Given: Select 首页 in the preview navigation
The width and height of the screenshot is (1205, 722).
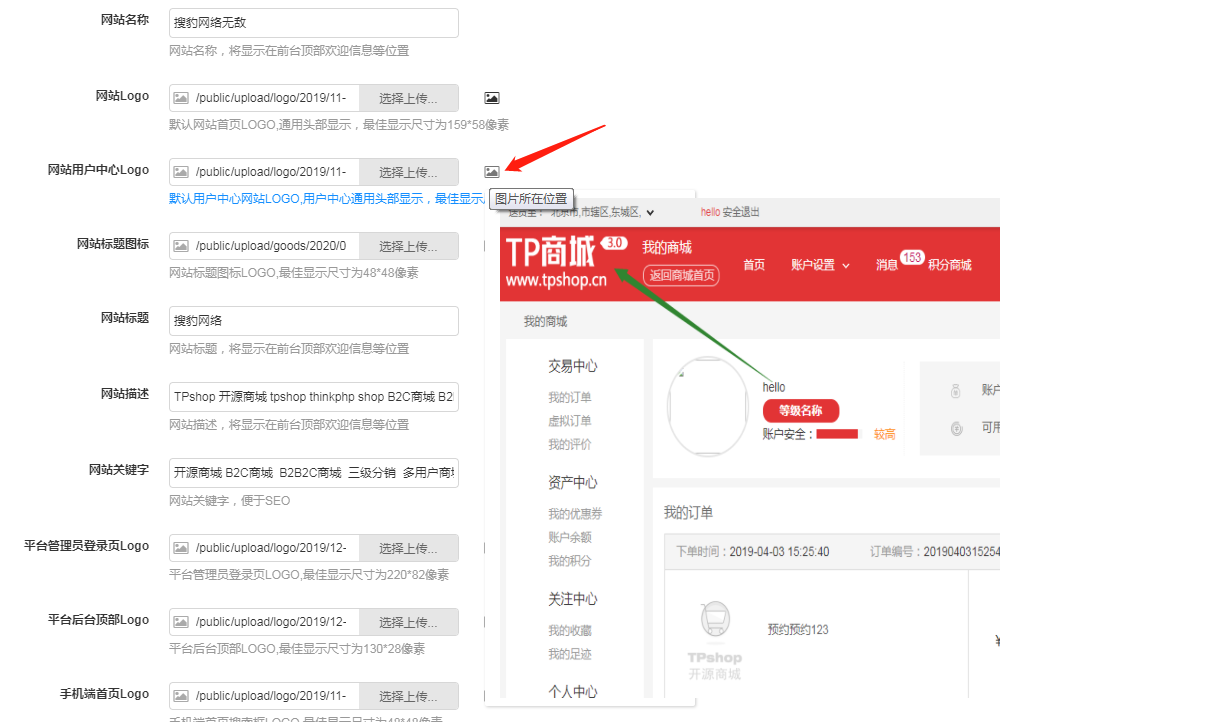Looking at the screenshot, I should coord(754,264).
